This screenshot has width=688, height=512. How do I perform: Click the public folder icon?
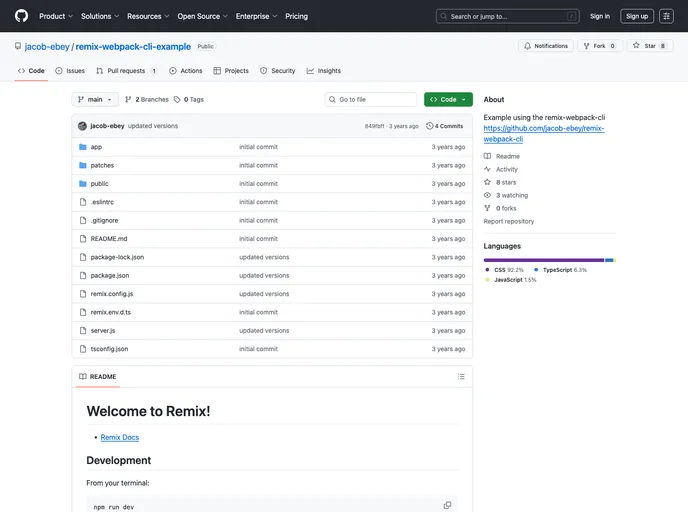(x=82, y=184)
